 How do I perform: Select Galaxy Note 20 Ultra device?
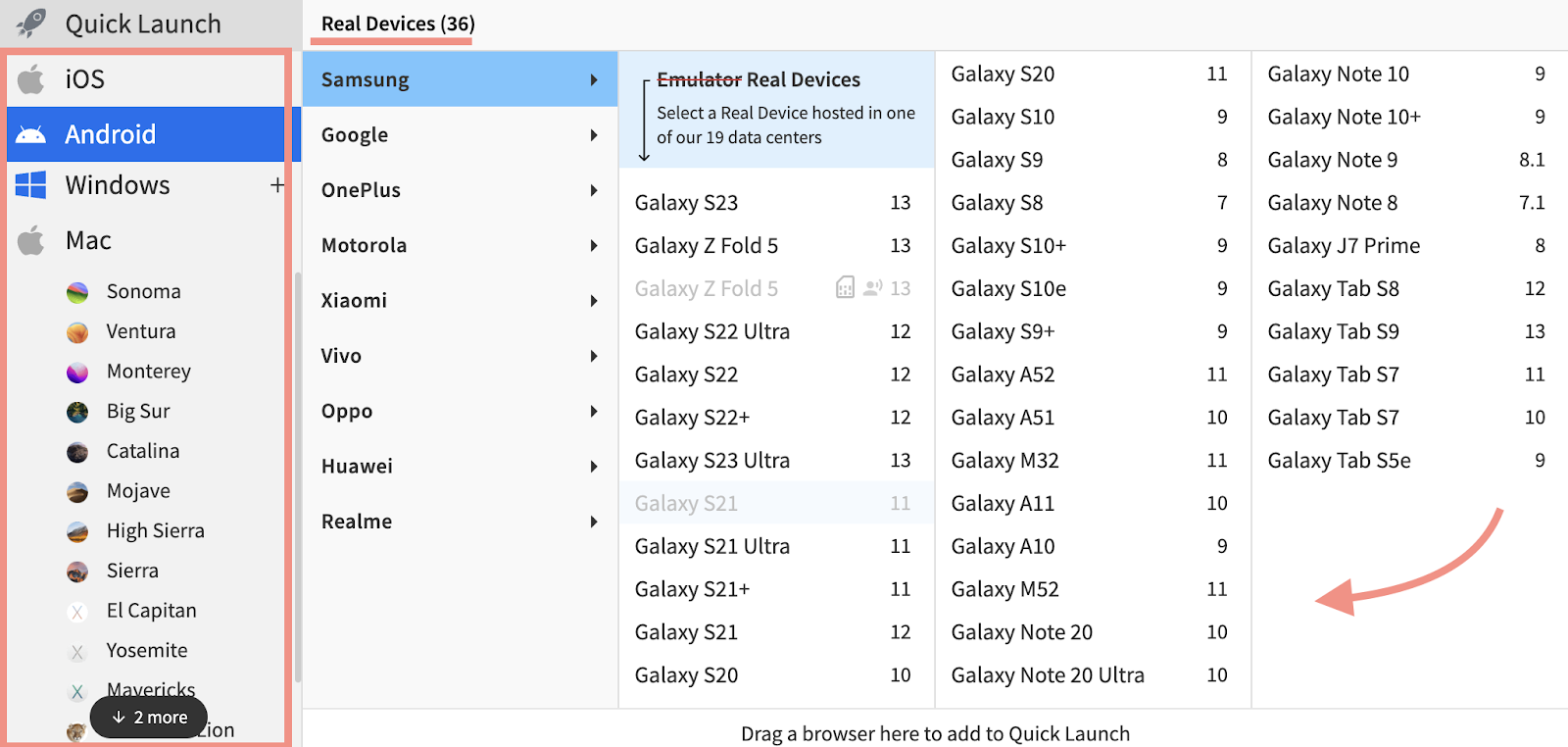click(x=1048, y=675)
